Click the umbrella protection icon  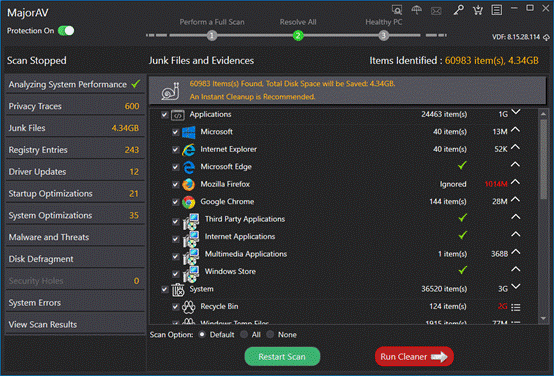pyautogui.click(x=417, y=10)
